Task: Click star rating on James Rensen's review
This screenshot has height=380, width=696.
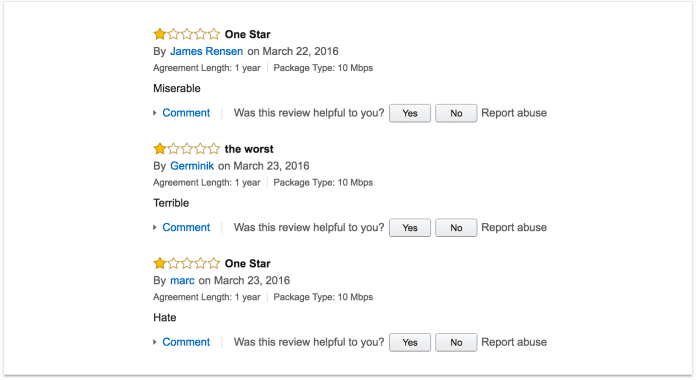Action: point(186,34)
